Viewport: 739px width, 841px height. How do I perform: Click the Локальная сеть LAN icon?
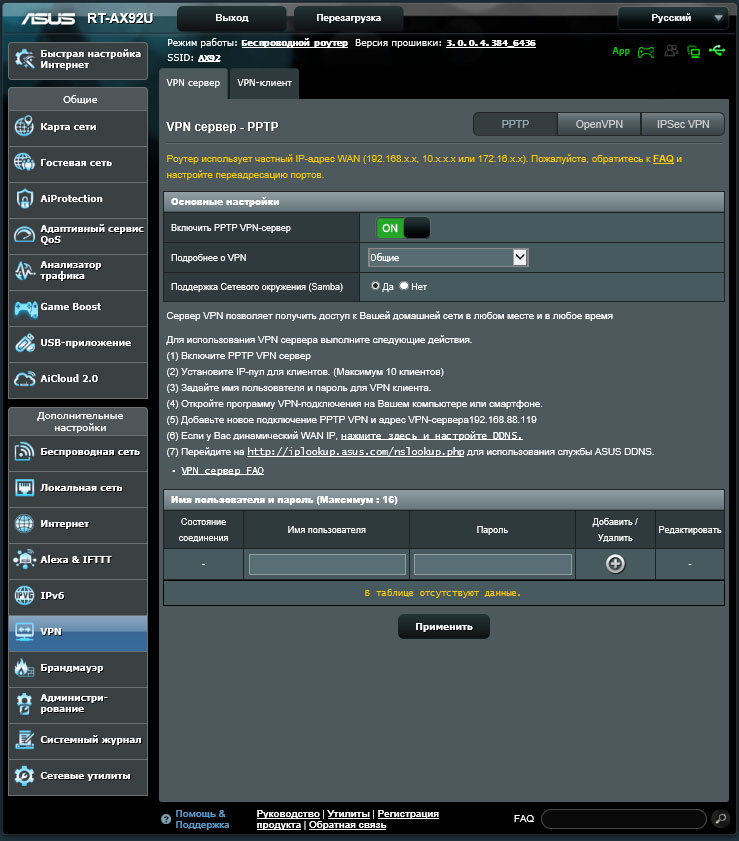24,488
